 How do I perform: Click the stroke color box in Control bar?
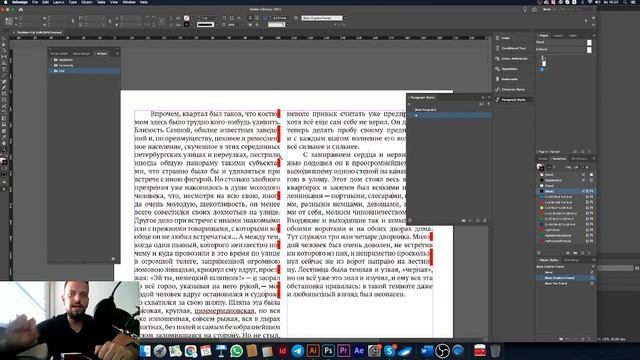click(x=187, y=24)
